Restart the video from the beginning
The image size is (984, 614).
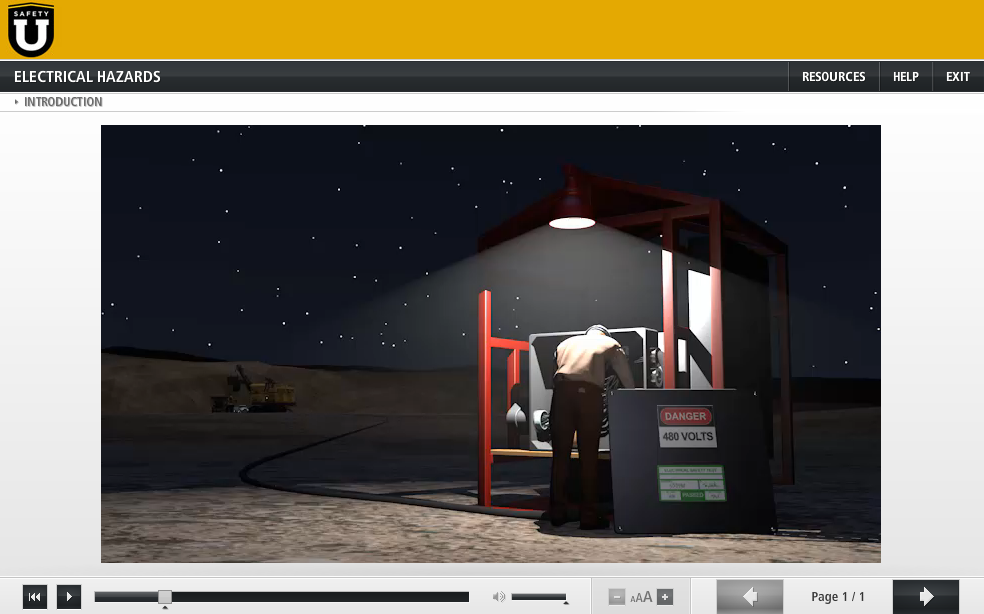pyautogui.click(x=35, y=596)
